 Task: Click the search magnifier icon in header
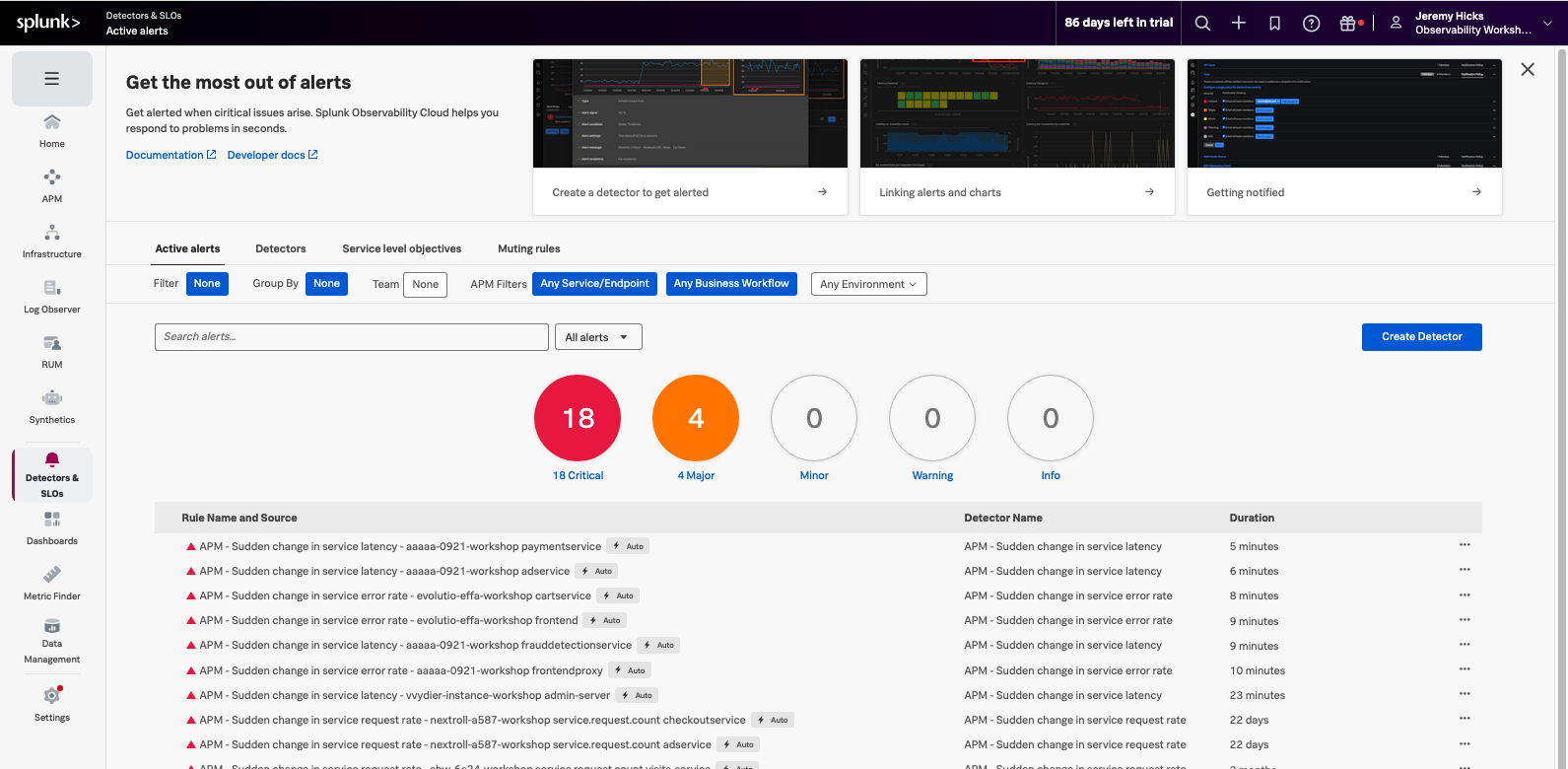pyautogui.click(x=1202, y=23)
